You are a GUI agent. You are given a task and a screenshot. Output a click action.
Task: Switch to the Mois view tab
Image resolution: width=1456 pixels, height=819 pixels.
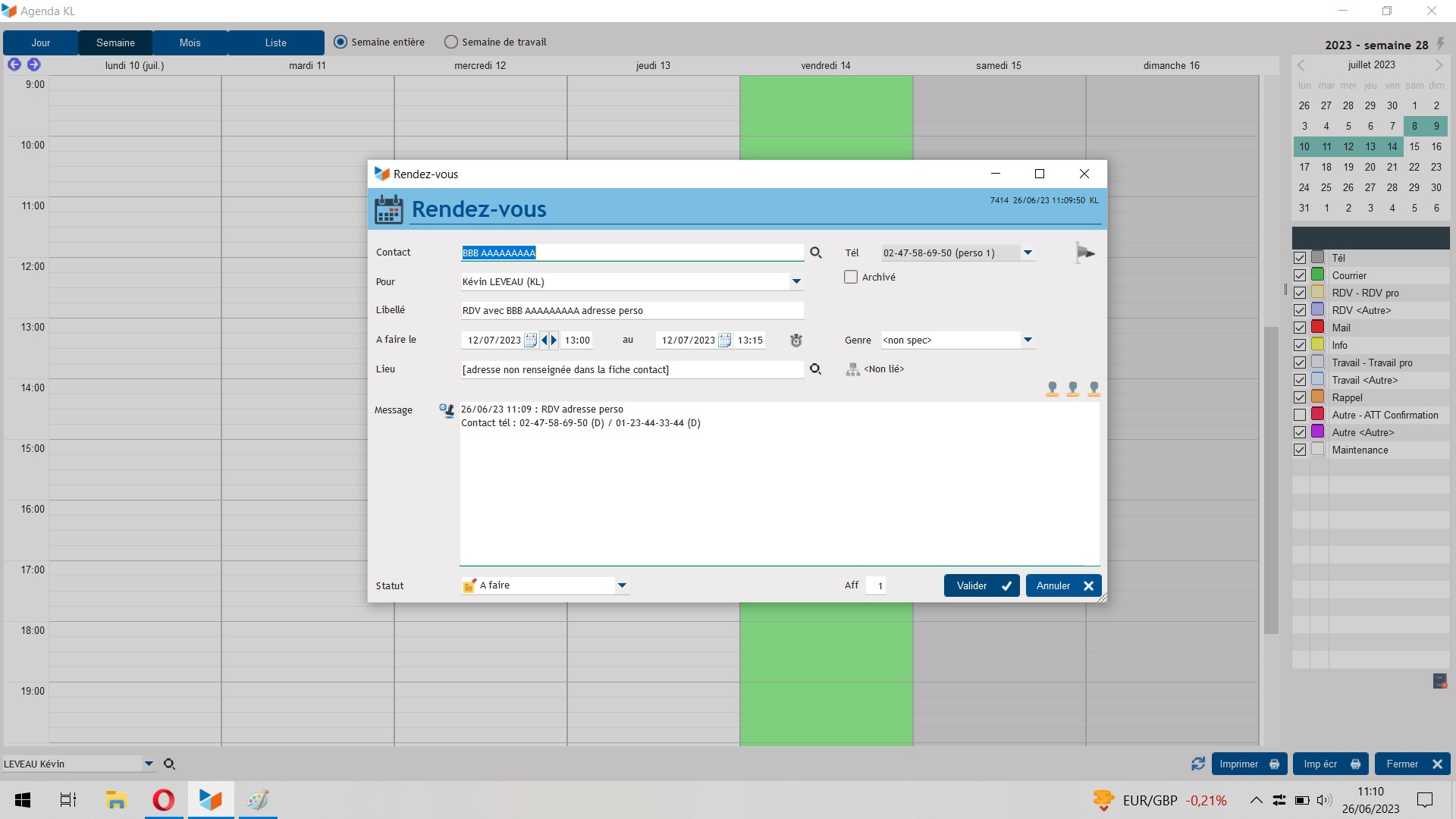(190, 43)
